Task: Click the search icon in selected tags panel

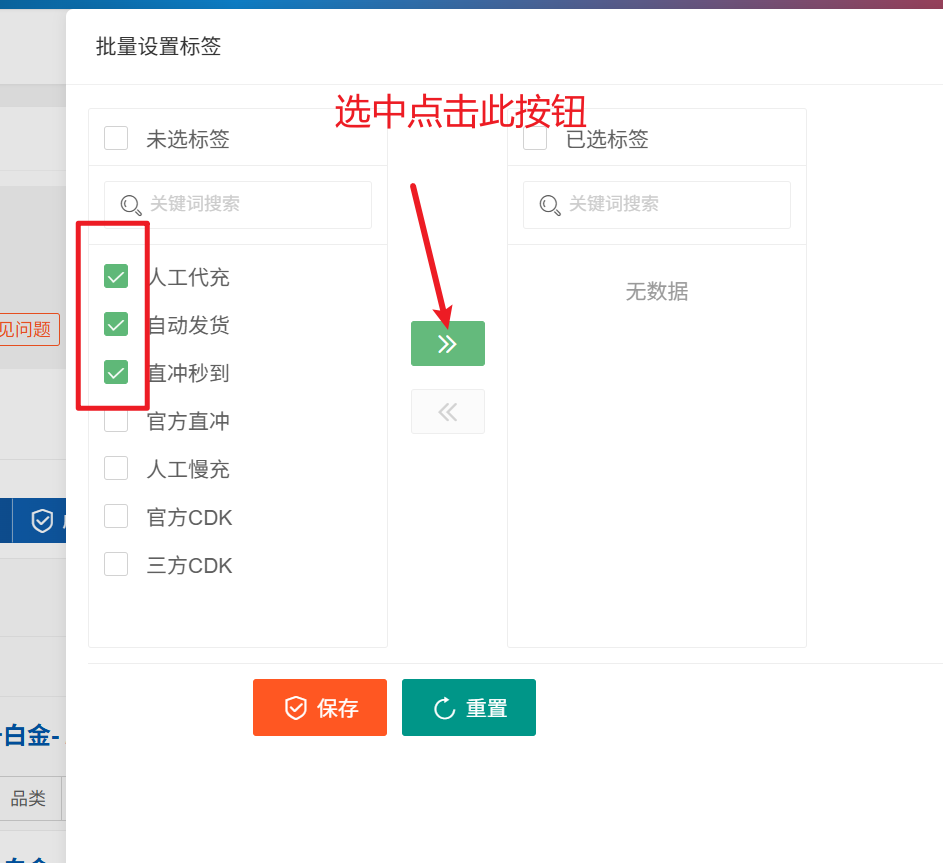Action: 550,205
